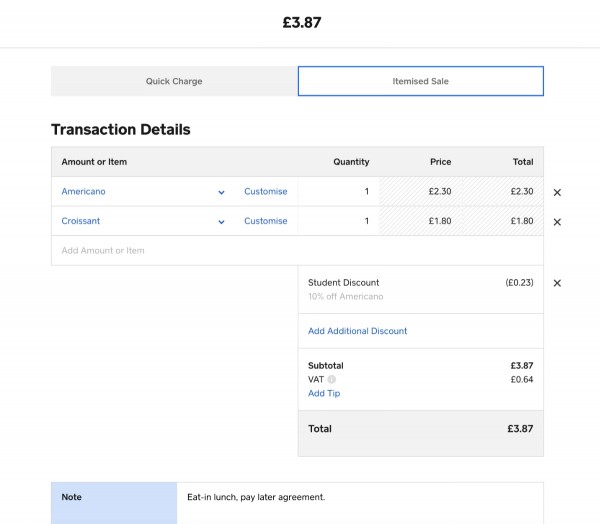Focus the Croissant quantity field
The width and height of the screenshot is (600, 524).
(338, 222)
